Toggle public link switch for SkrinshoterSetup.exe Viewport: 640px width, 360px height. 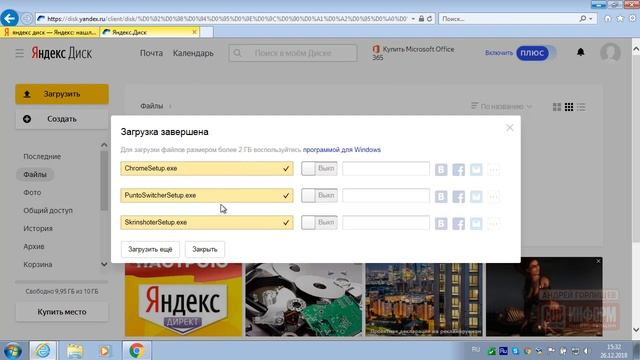click(319, 222)
